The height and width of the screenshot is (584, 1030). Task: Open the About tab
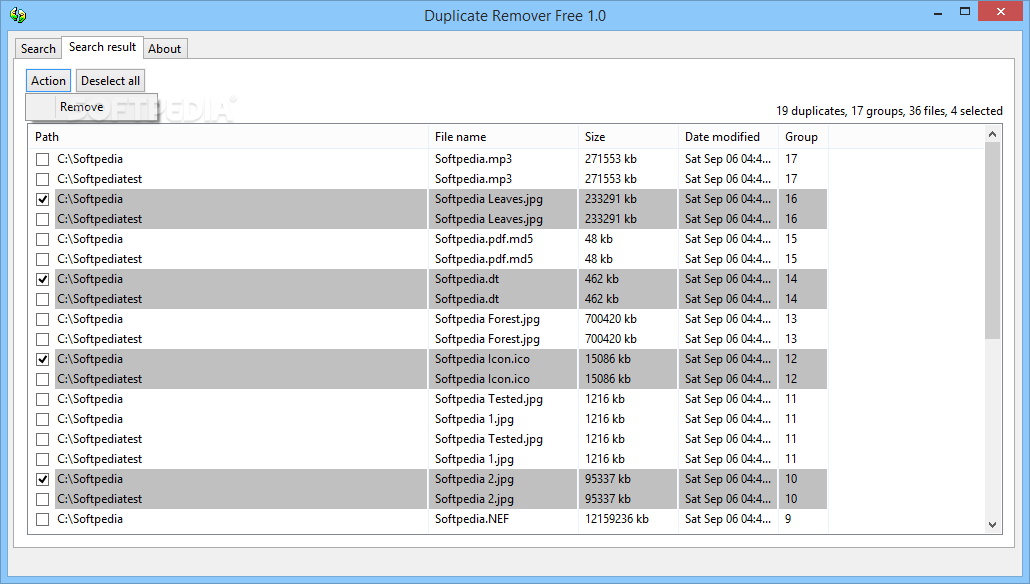coord(164,49)
